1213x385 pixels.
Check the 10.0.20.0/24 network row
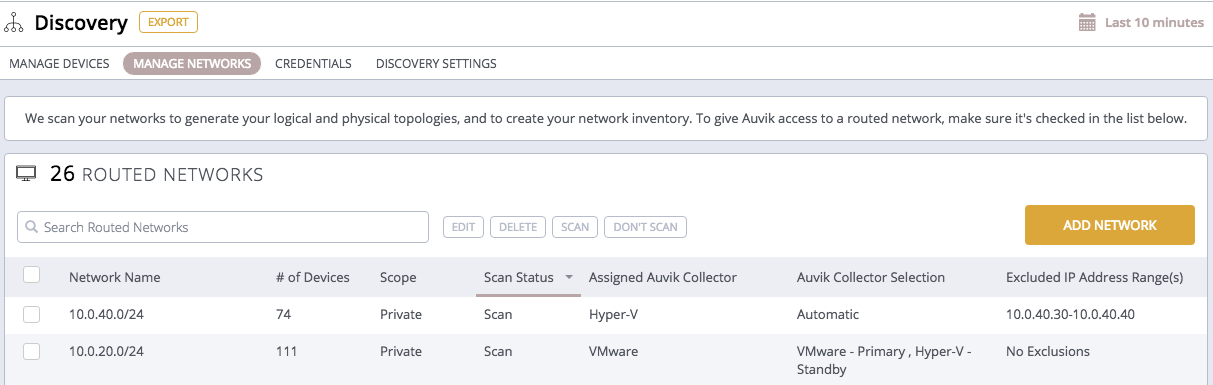[x=31, y=351]
